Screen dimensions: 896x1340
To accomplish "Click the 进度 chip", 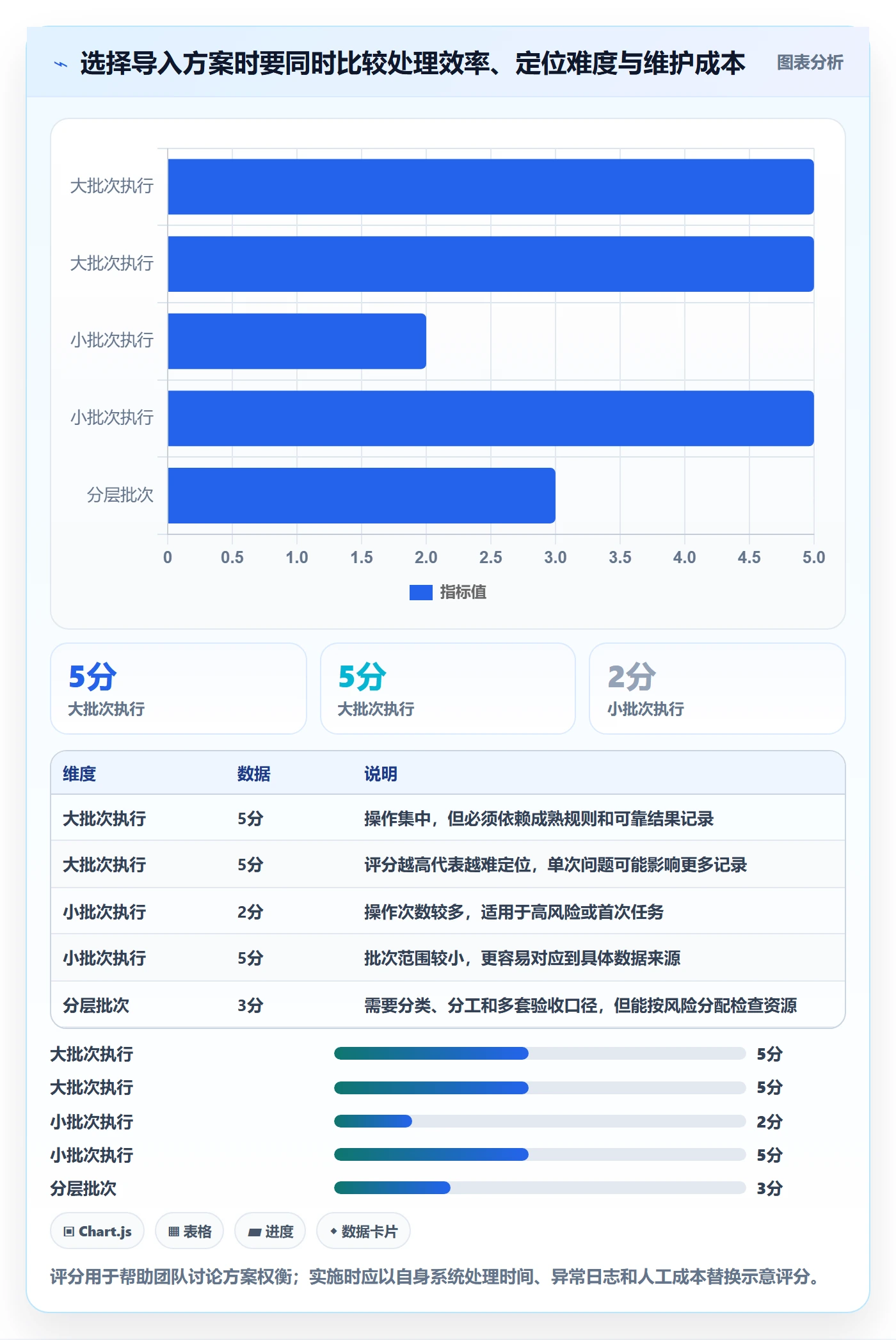I will [x=270, y=1231].
